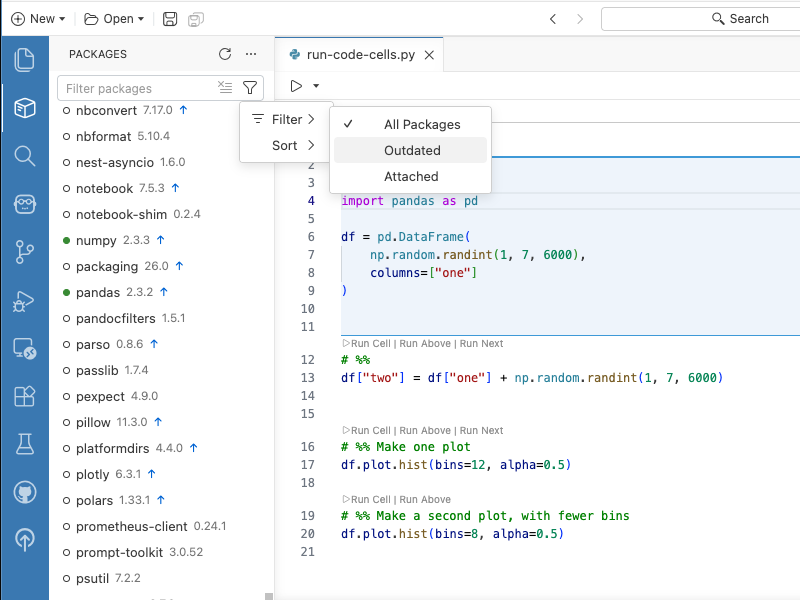This screenshot has height=600, width=800.
Task: Click the top Search bar
Action: pyautogui.click(x=700, y=19)
